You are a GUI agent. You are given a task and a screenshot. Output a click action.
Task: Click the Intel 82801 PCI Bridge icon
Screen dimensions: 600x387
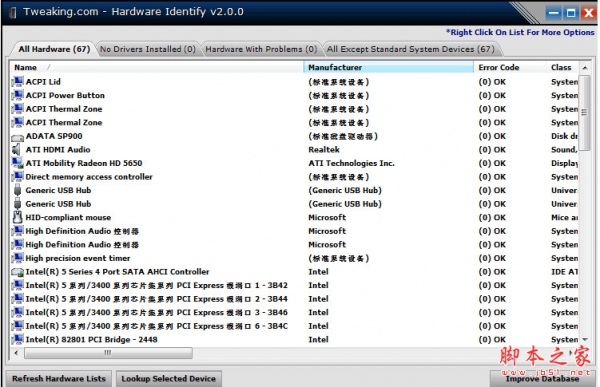click(18, 340)
